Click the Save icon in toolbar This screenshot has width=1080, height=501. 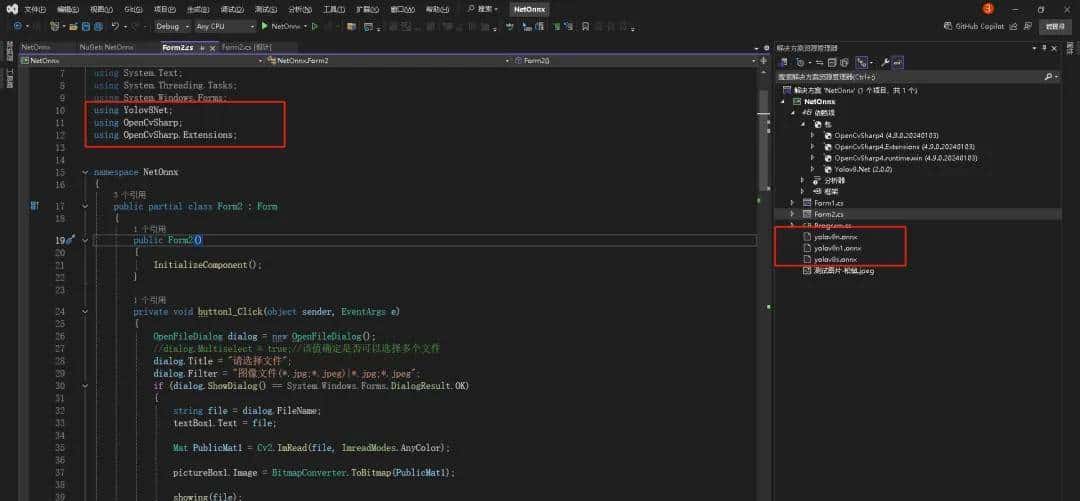tap(85, 26)
